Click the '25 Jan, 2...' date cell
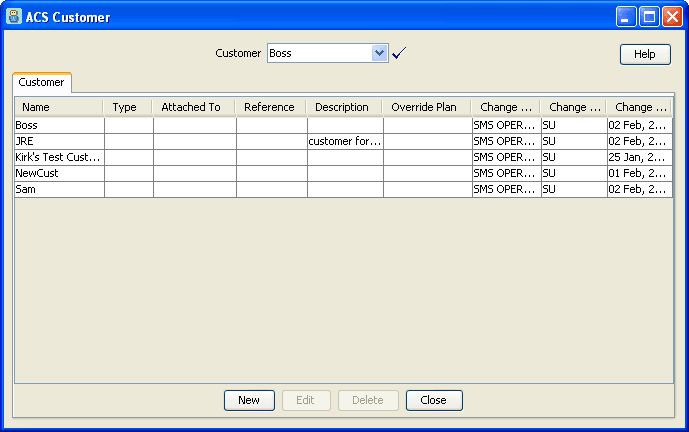 [x=639, y=157]
